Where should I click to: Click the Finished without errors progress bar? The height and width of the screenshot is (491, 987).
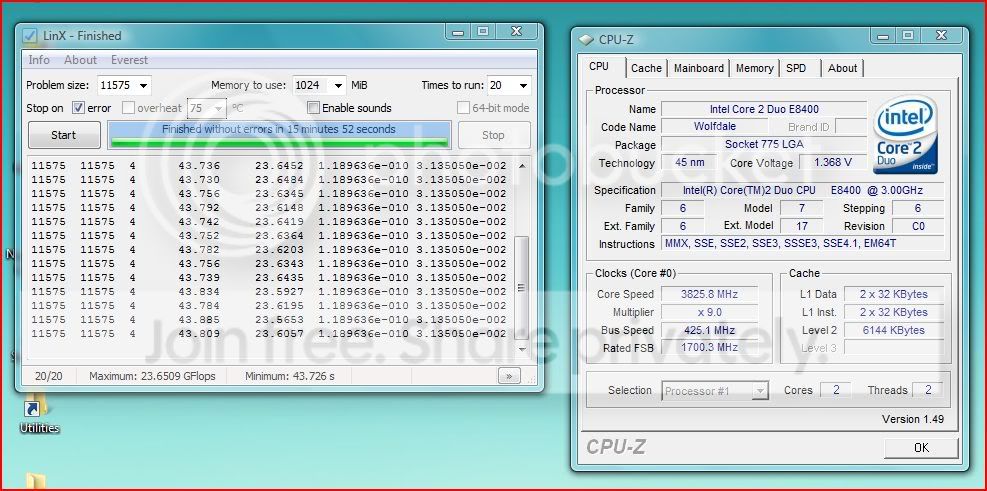pos(279,135)
